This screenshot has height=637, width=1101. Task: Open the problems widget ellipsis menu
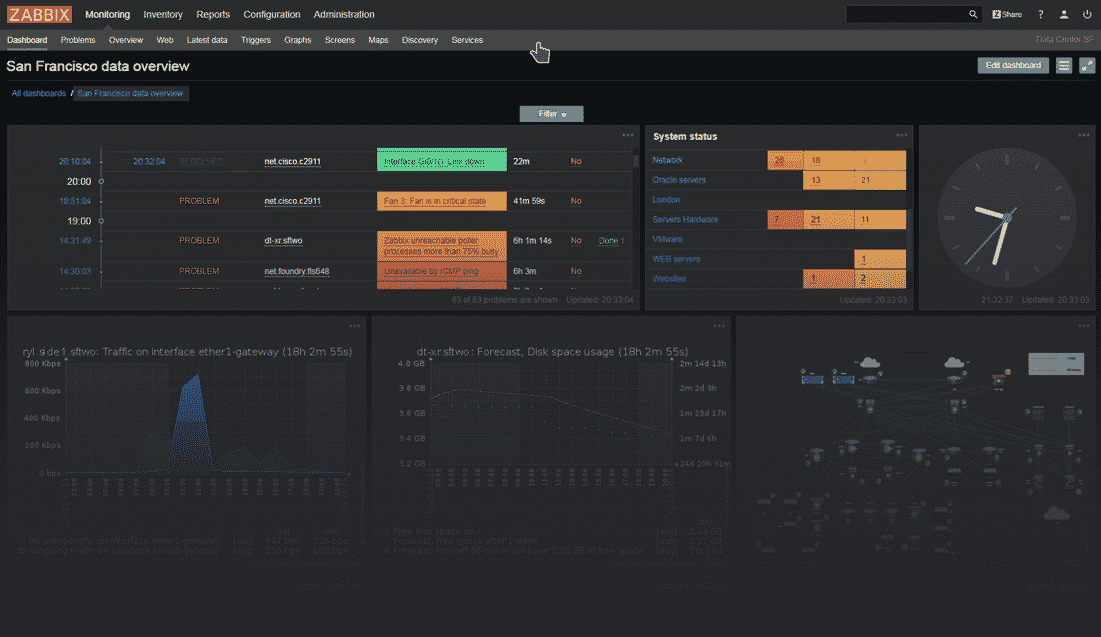[628, 136]
